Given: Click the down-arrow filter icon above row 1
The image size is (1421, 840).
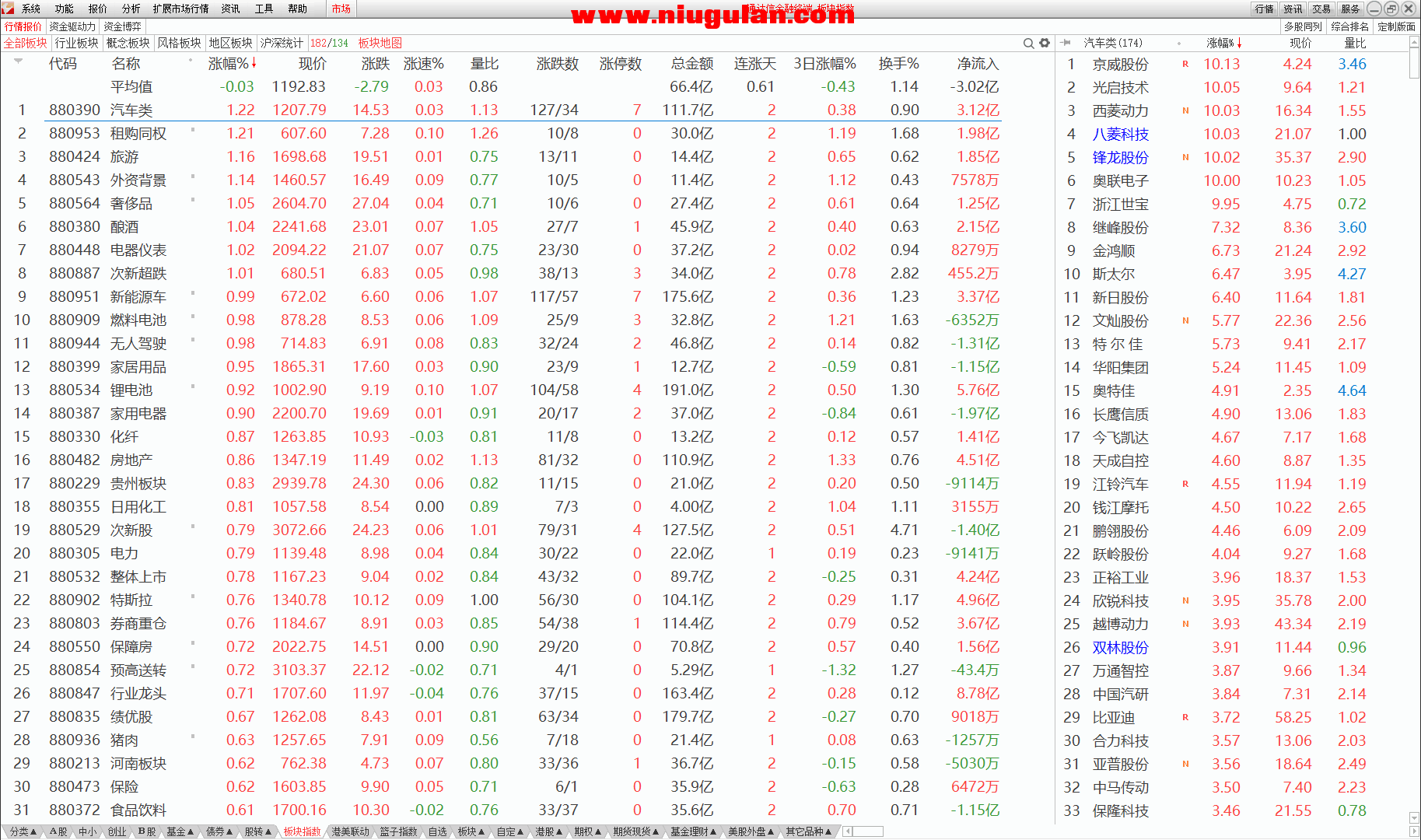Looking at the screenshot, I should pos(18,61).
